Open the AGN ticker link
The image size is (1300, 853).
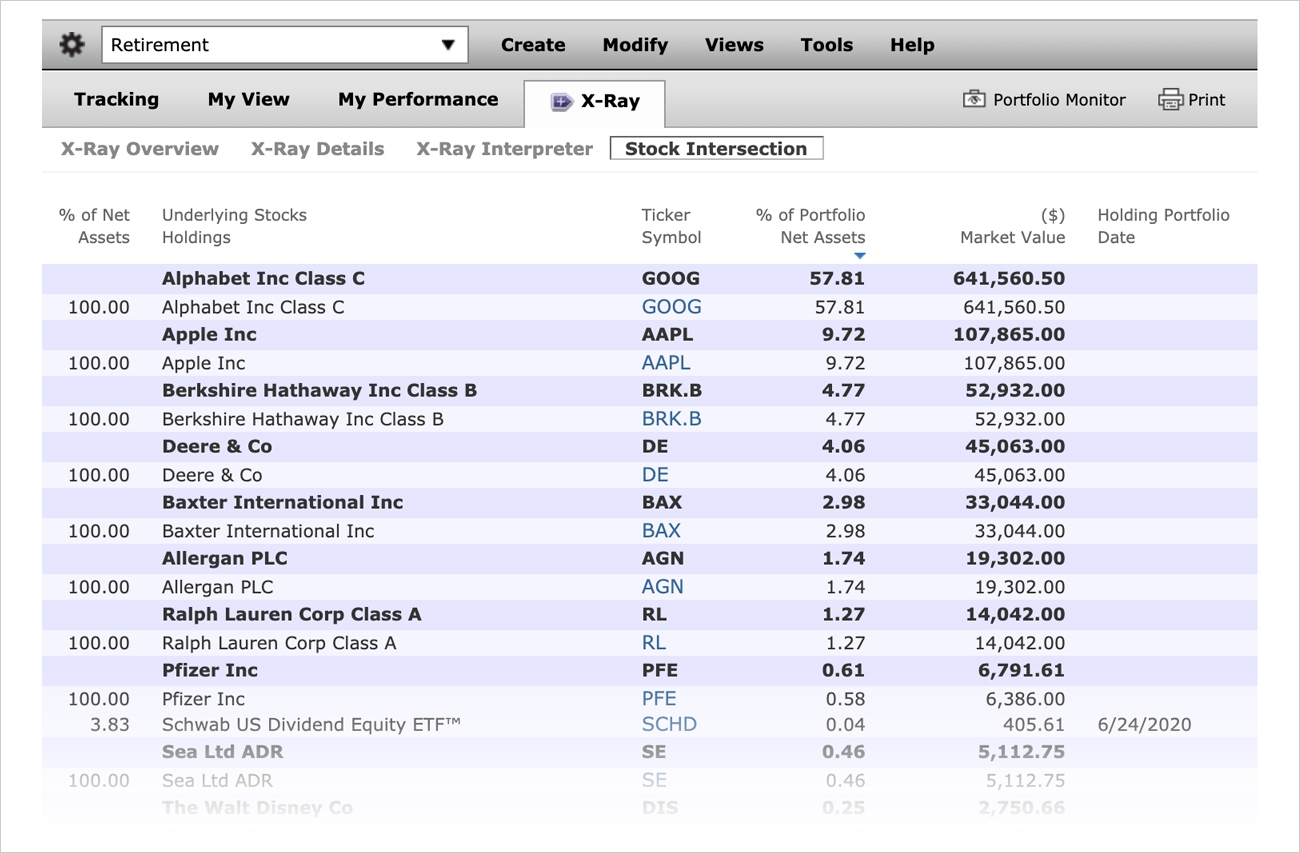(x=663, y=587)
